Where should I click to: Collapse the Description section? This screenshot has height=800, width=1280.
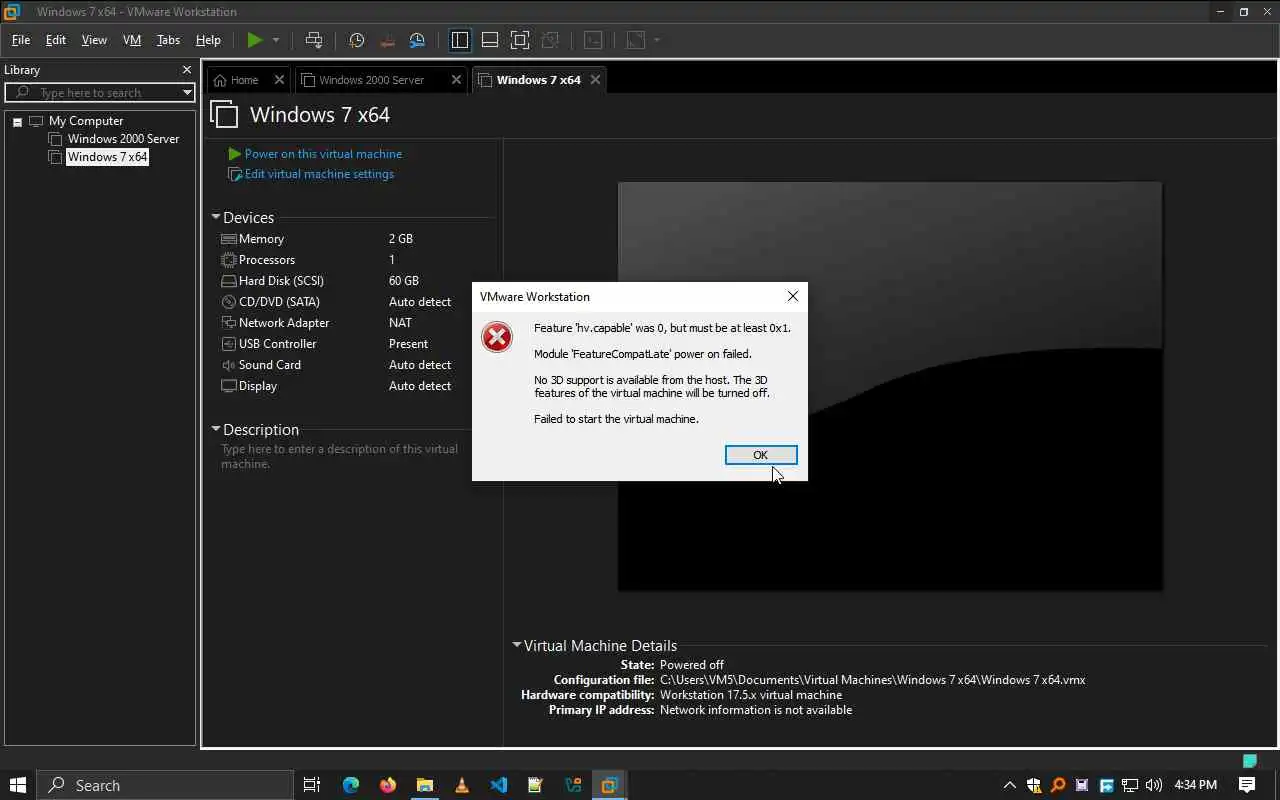215,429
